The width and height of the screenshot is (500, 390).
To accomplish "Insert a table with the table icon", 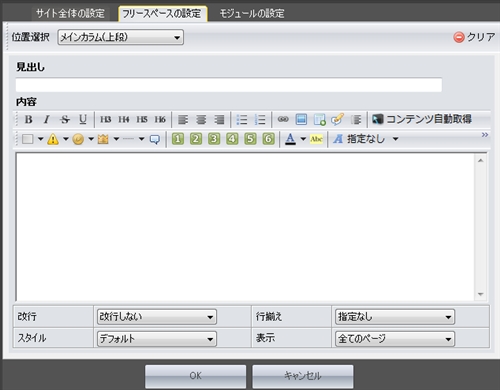I will tap(319, 119).
